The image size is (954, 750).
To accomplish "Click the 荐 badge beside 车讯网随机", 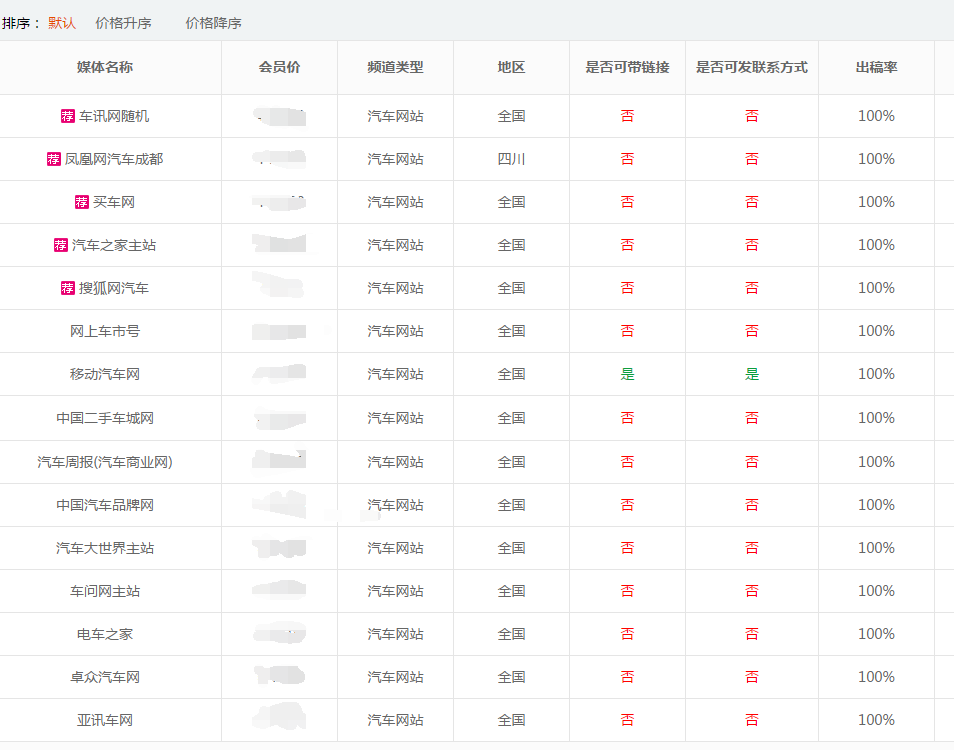I will tap(67, 116).
